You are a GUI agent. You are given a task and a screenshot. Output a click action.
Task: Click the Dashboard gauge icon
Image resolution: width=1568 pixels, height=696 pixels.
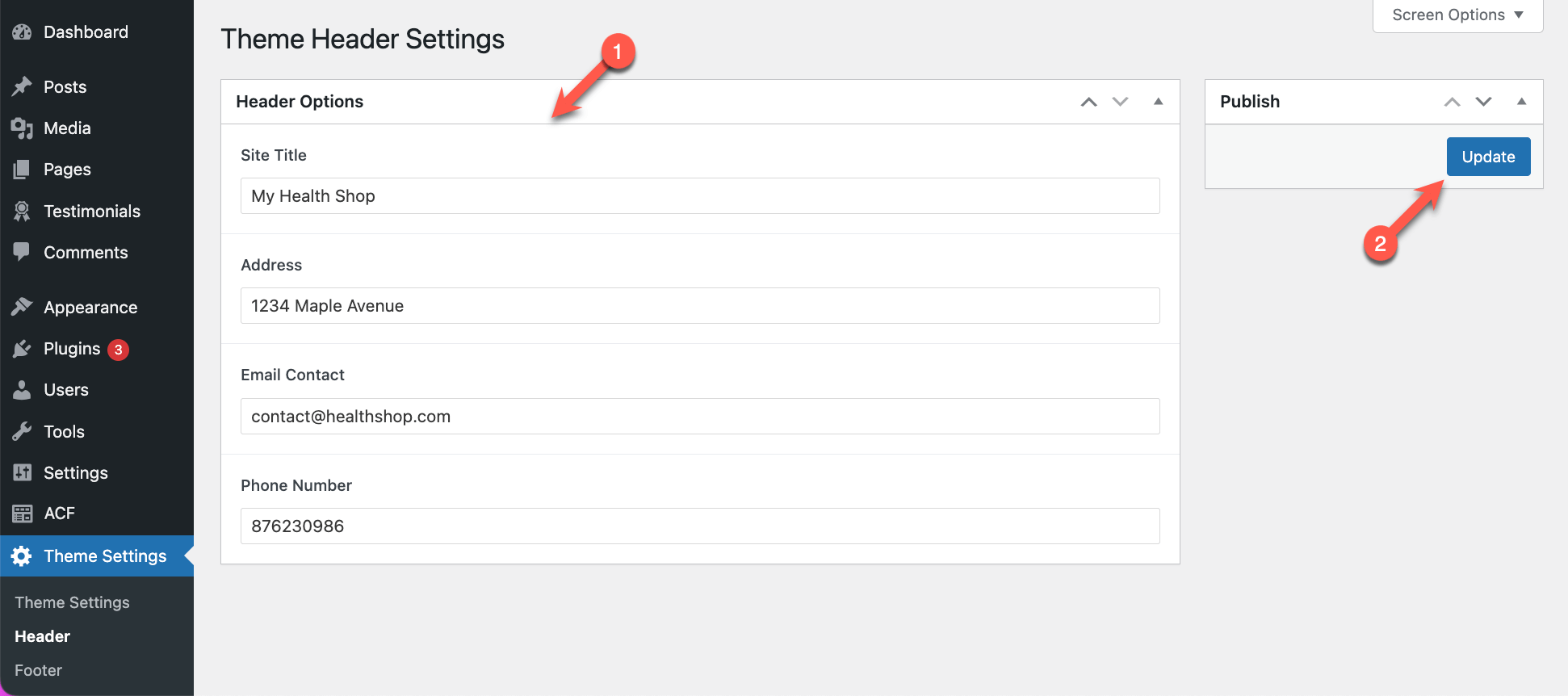coord(22,32)
